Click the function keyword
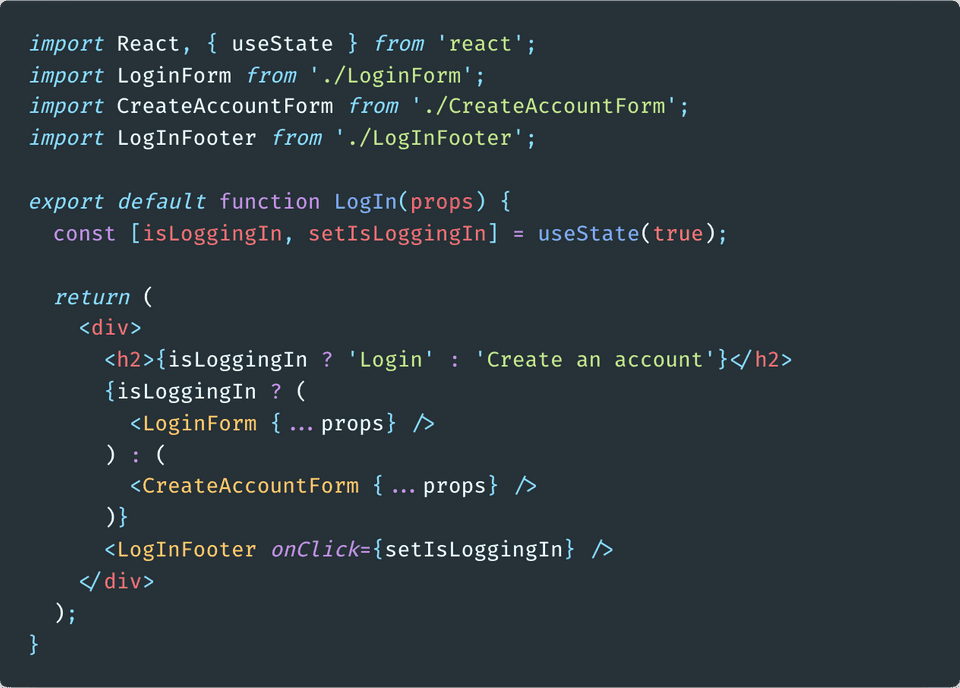Image resolution: width=960 pixels, height=688 pixels. point(270,202)
